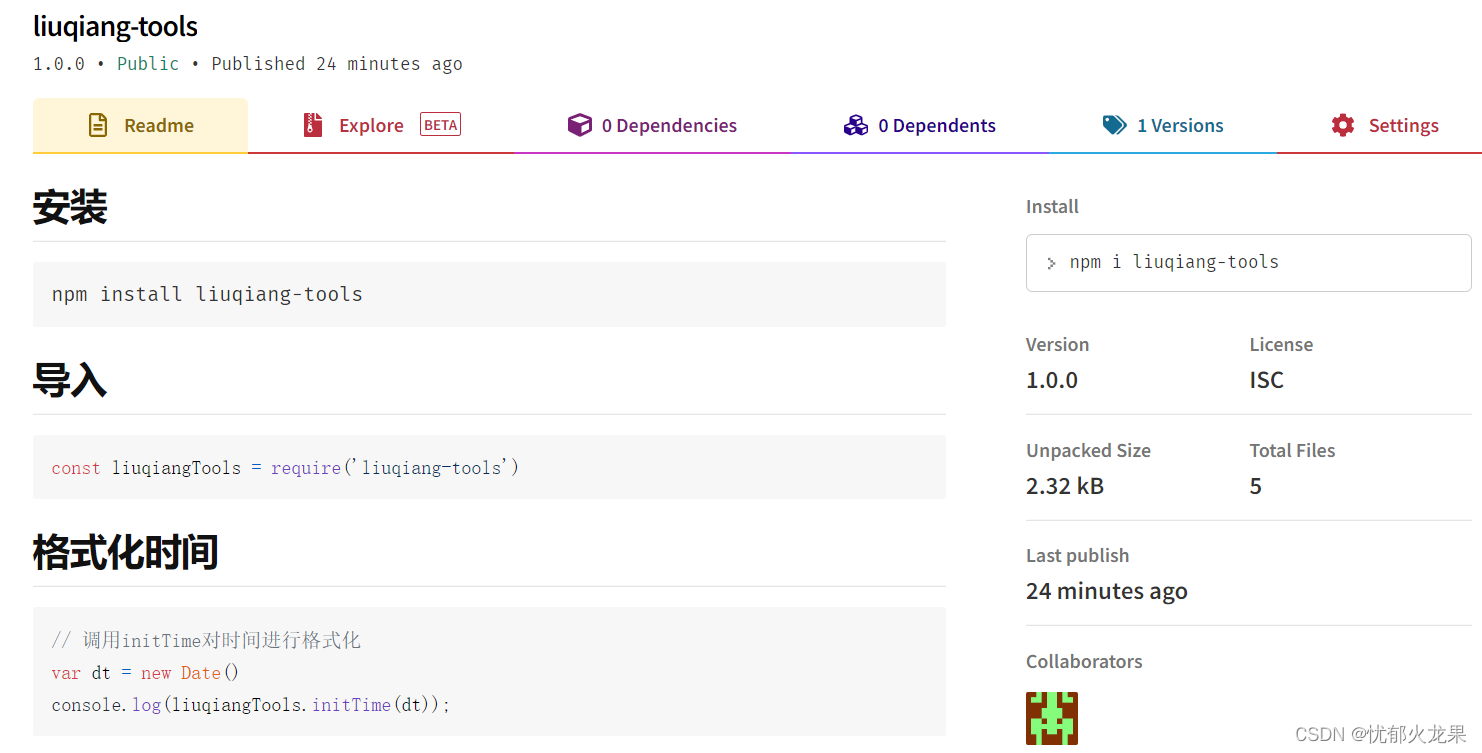
Task: Click the 格式化时间 heading
Action: coord(126,552)
